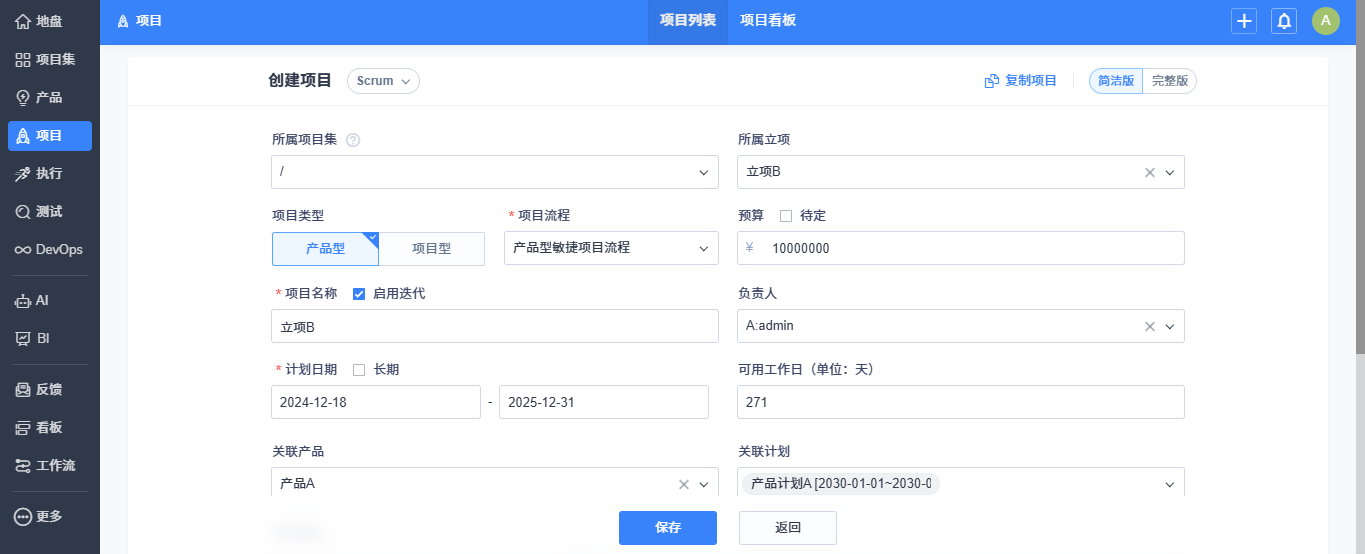Switch to the 项目看板 tab
The image size is (1365, 554).
pos(768,22)
